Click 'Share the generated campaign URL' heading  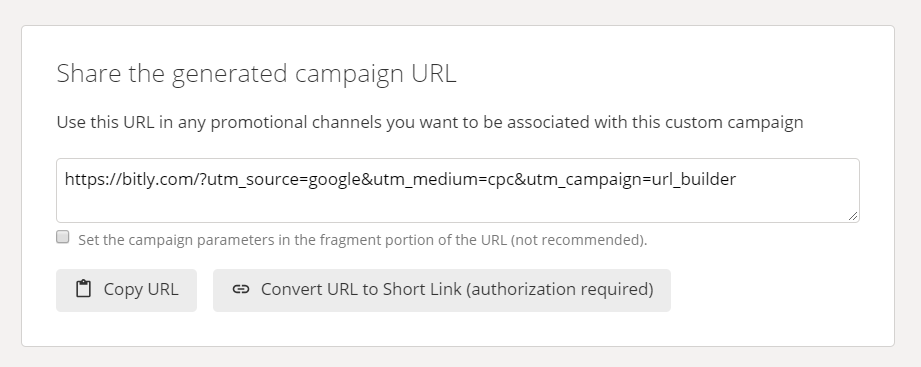[x=256, y=74]
